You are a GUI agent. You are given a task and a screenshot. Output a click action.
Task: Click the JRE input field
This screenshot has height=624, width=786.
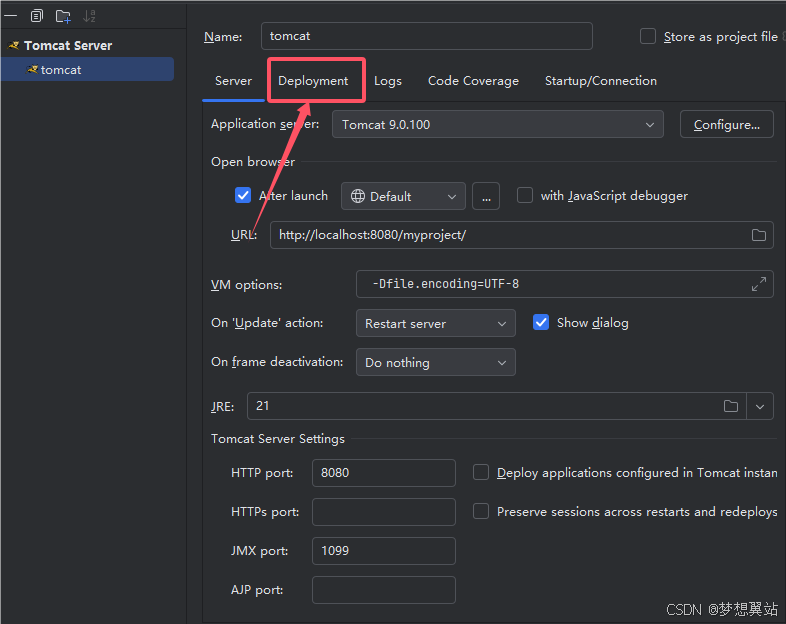coord(496,406)
